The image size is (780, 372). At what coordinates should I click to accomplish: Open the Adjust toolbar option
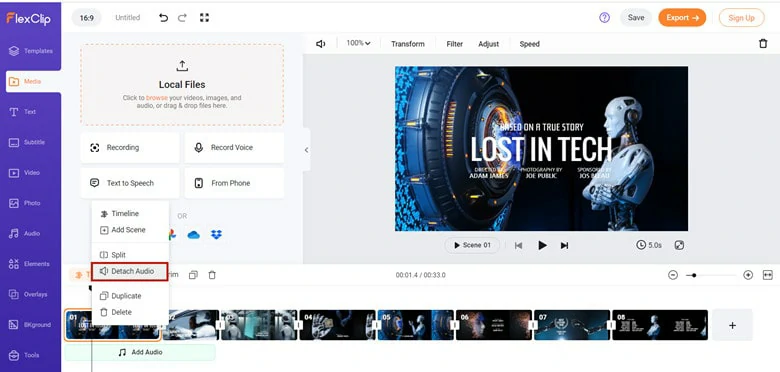point(488,44)
